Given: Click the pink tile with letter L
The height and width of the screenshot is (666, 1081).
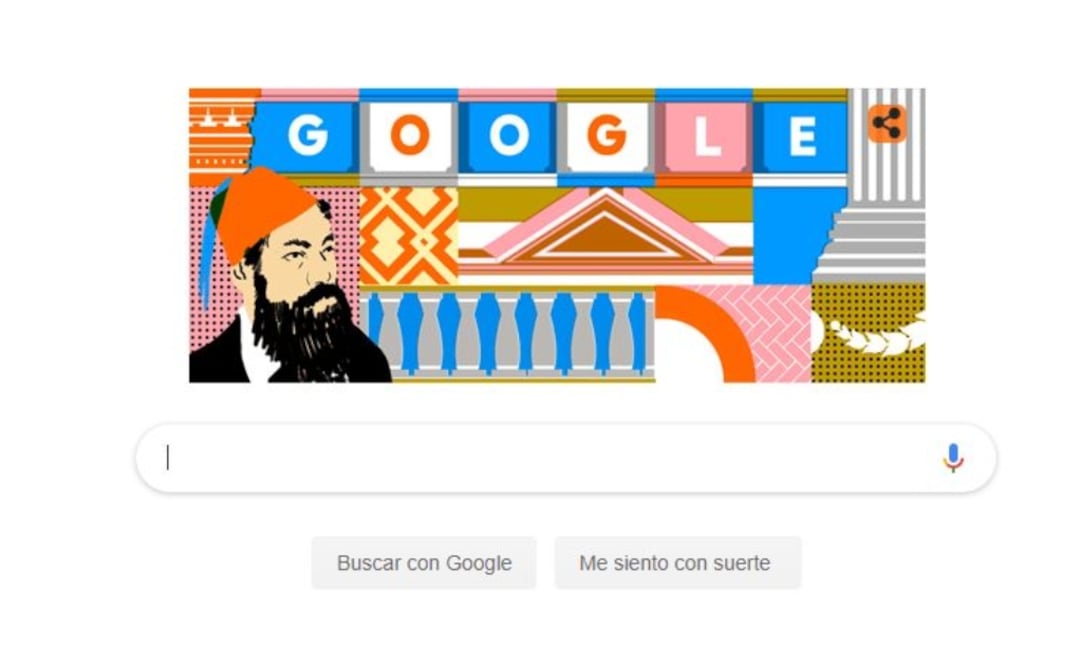Looking at the screenshot, I should (706, 137).
